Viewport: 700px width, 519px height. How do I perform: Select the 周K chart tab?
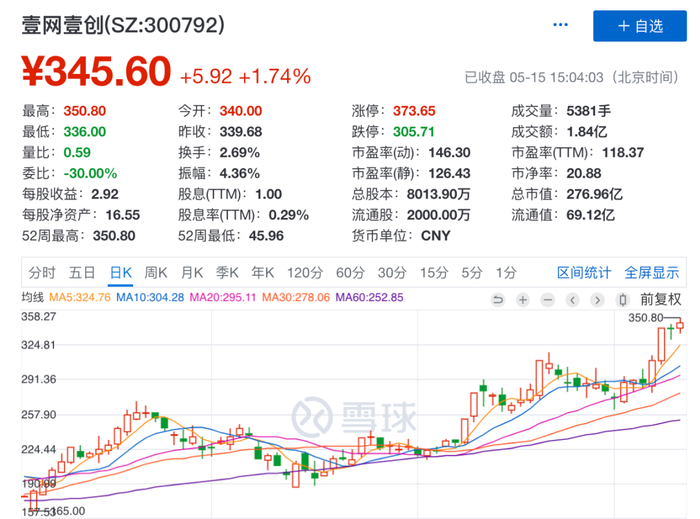click(156, 272)
